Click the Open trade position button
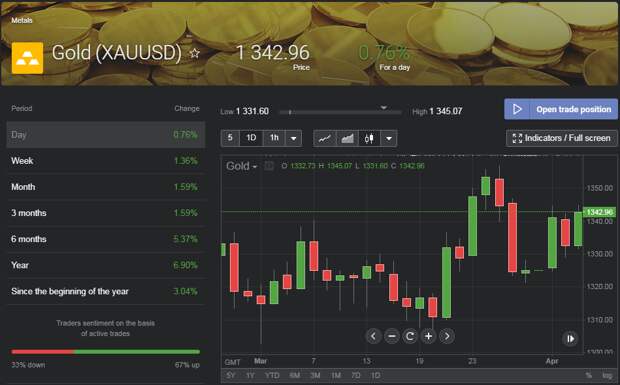Viewport: 620px width, 385px height. pyautogui.click(x=561, y=109)
